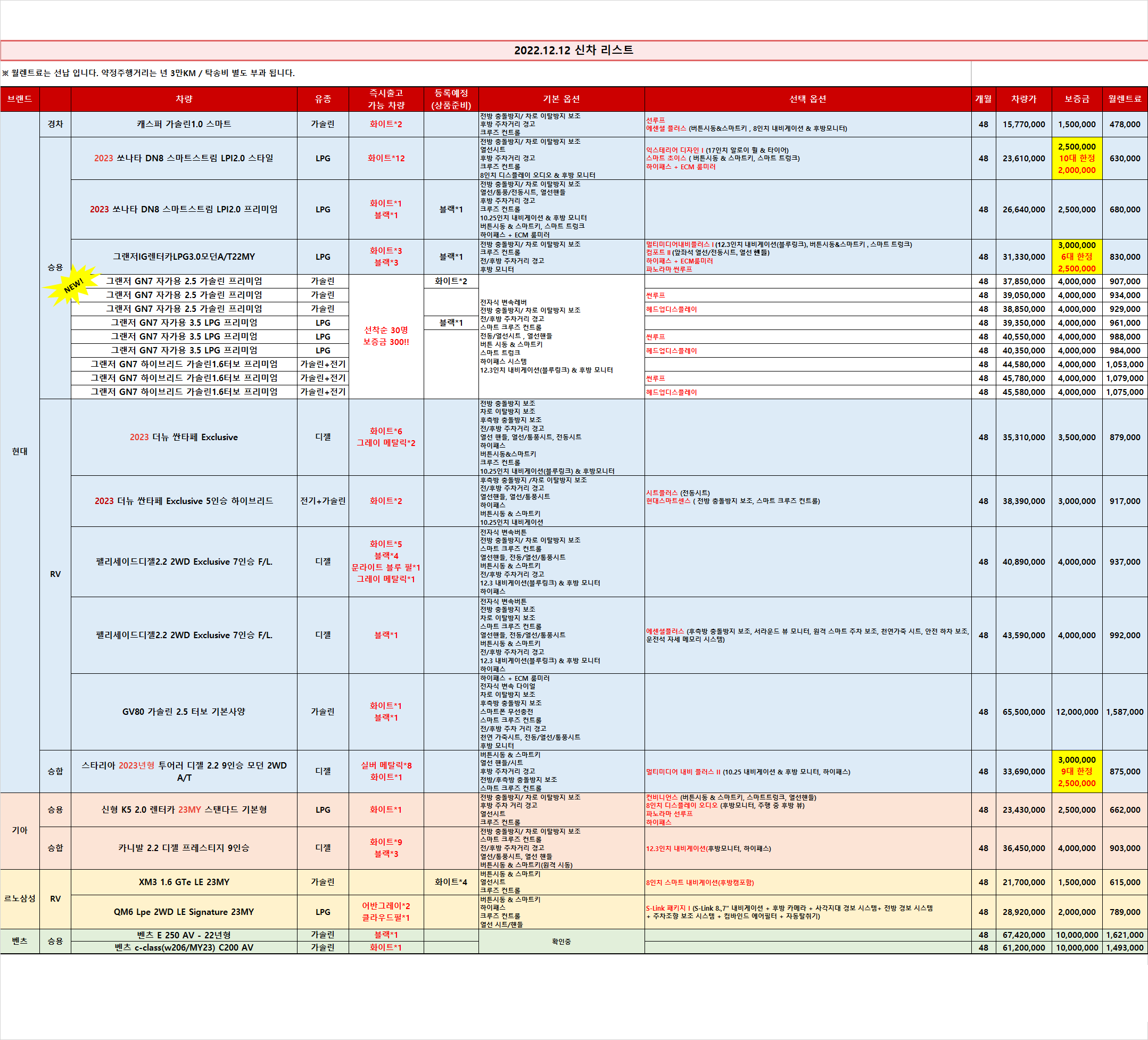This screenshot has width=1148, height=1040.
Task: Click the '경차' category cell
Action: (55, 124)
